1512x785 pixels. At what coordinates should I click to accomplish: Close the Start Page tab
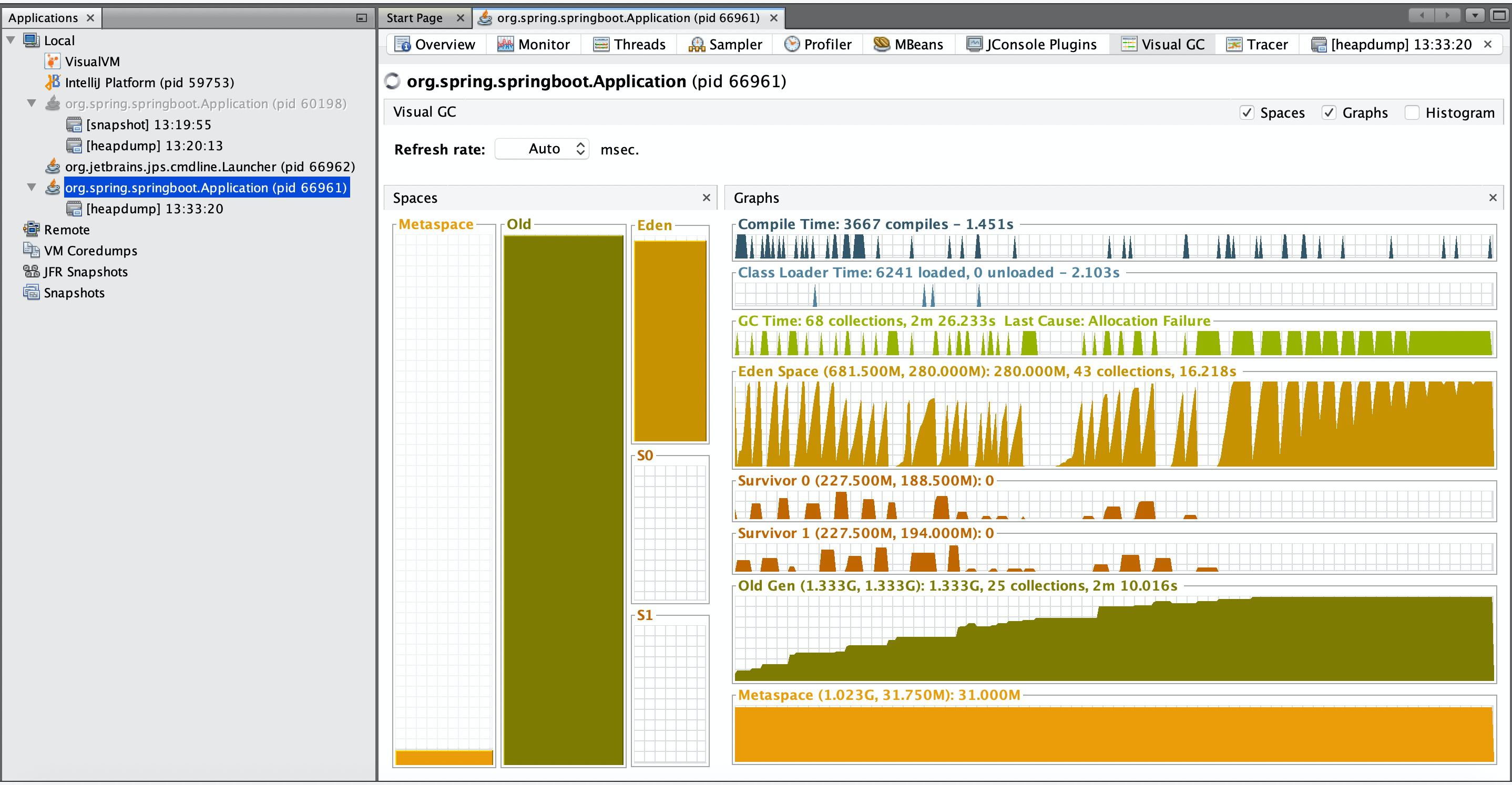pyautogui.click(x=461, y=18)
